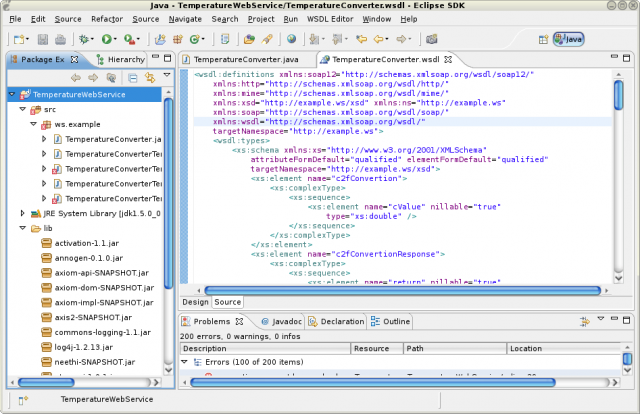640x414 pixels.
Task: Open the Run button dropdown arrow
Action: pyautogui.click(x=116, y=39)
